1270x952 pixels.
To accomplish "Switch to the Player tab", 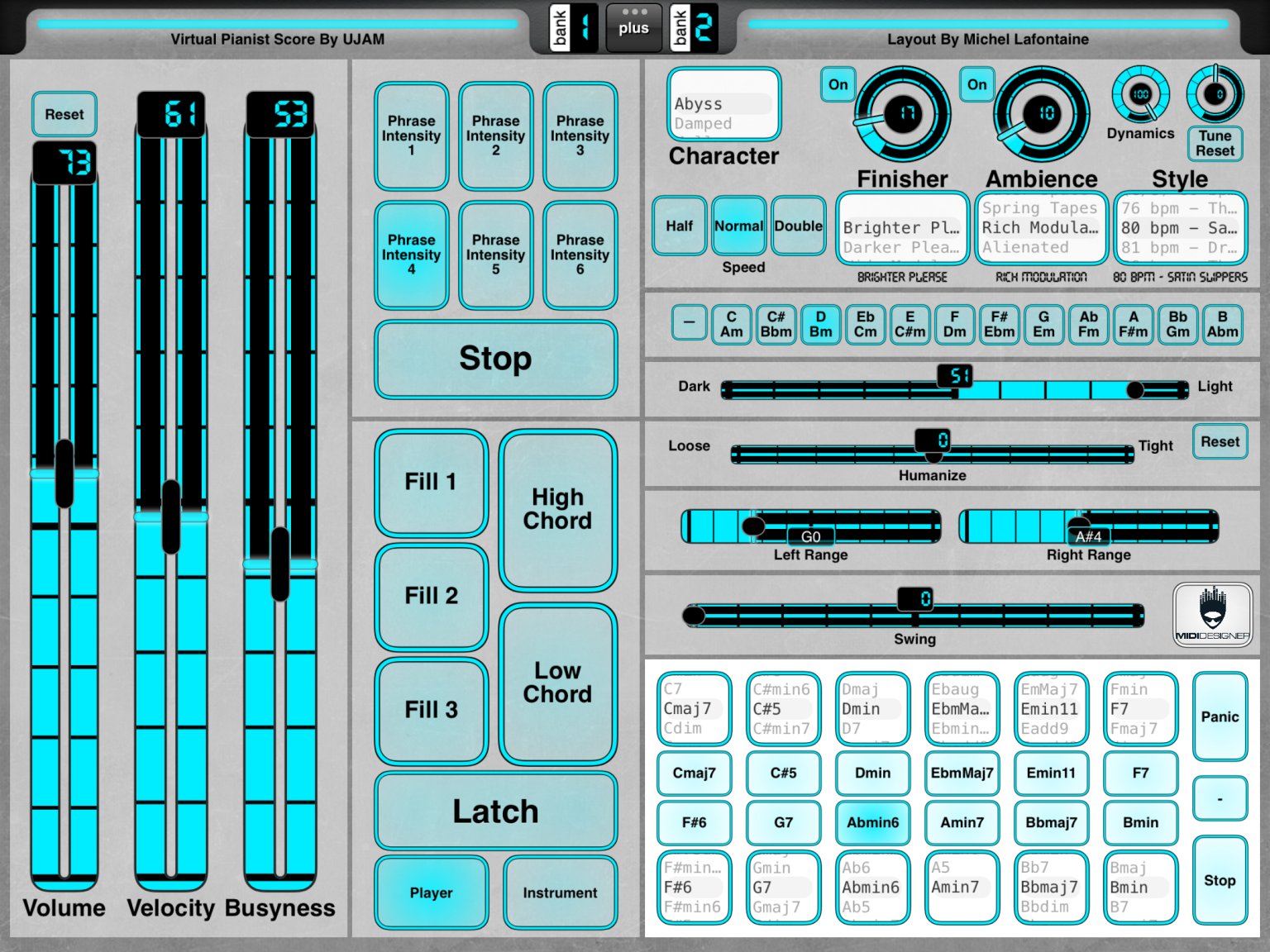I will pos(432,892).
